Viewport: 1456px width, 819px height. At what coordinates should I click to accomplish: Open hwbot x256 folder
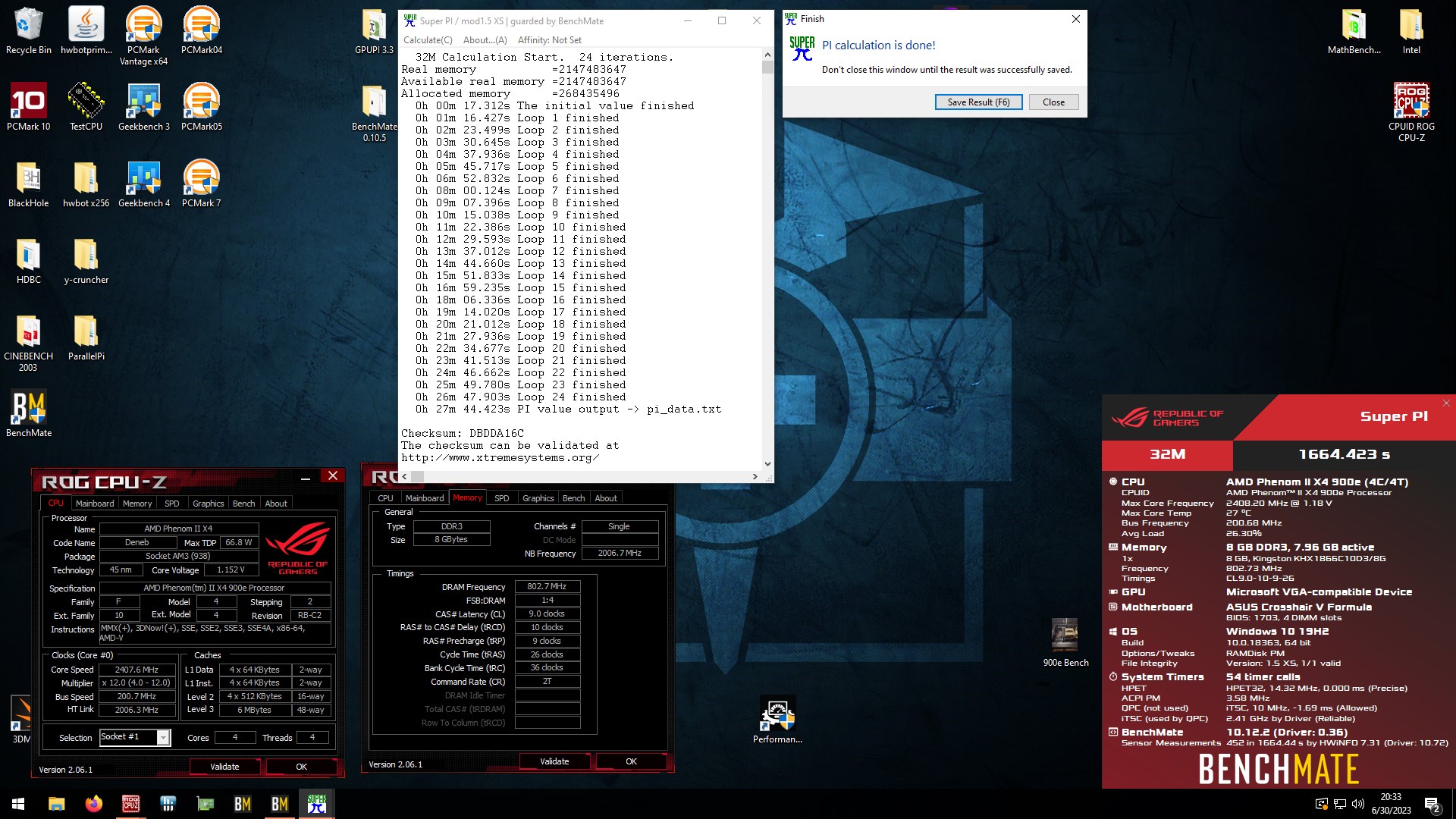tap(86, 184)
